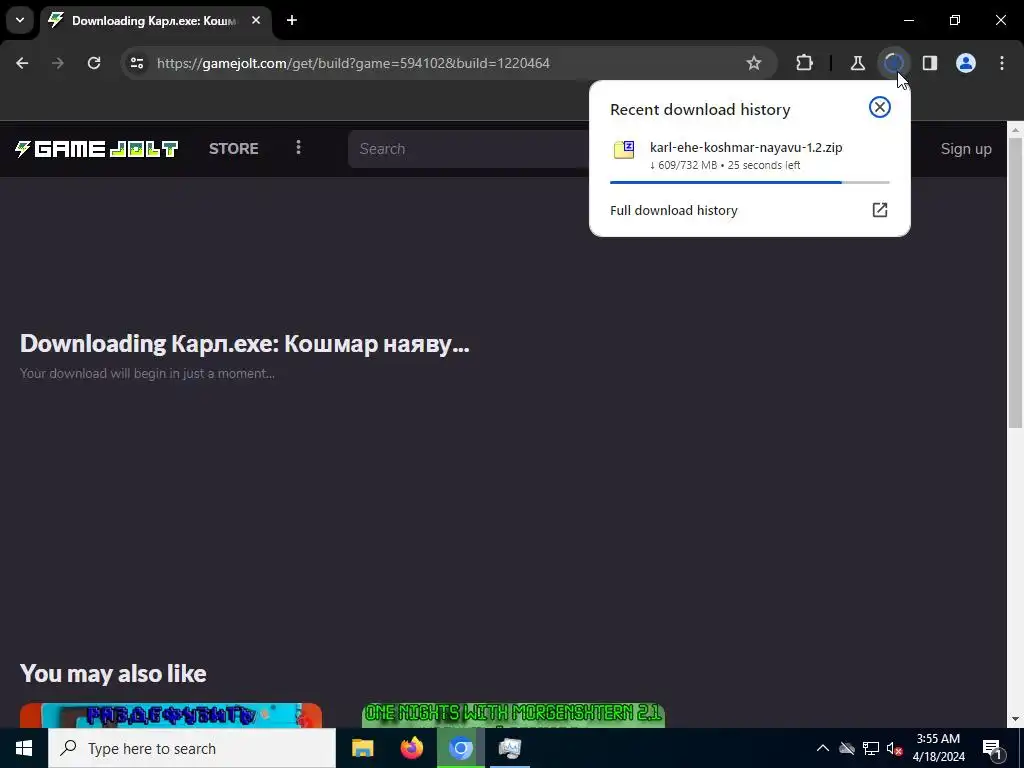
Task: Click the muted volume tray icon
Action: click(x=894, y=748)
